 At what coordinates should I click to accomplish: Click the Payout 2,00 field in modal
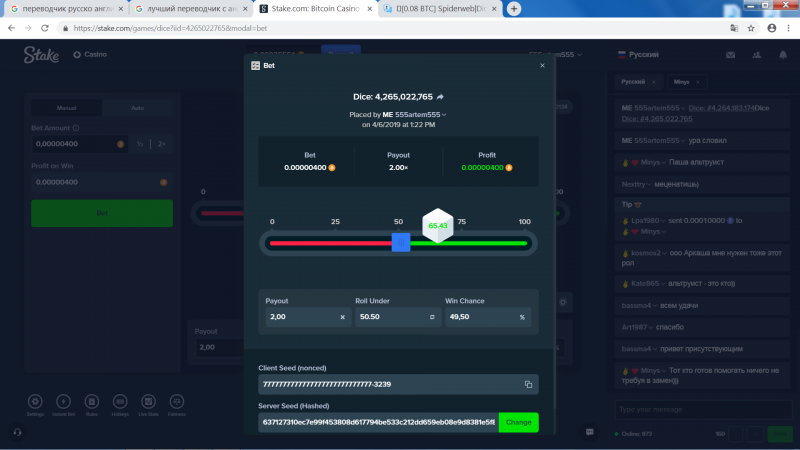[308, 317]
